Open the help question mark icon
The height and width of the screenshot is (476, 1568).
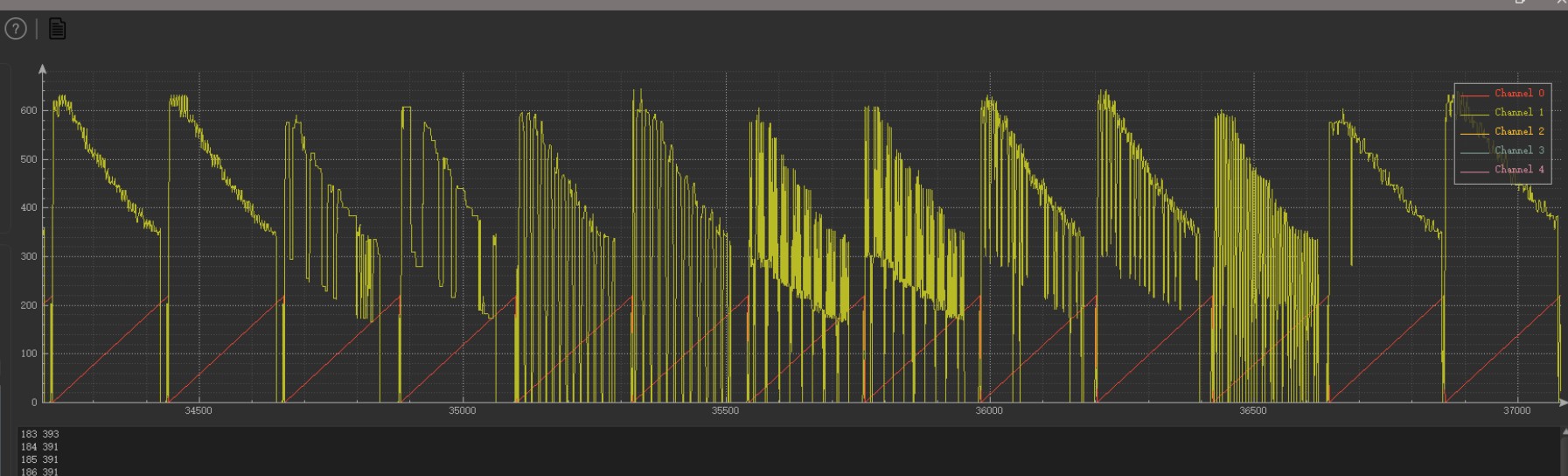(x=16, y=29)
